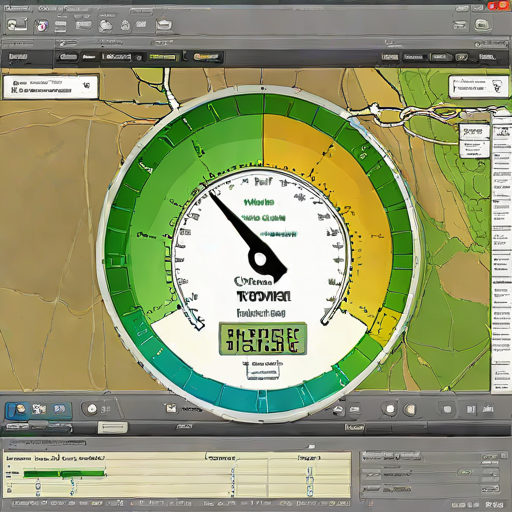Click the round white button beside the blue icon group
Screen dimensions: 512x512
point(91,409)
